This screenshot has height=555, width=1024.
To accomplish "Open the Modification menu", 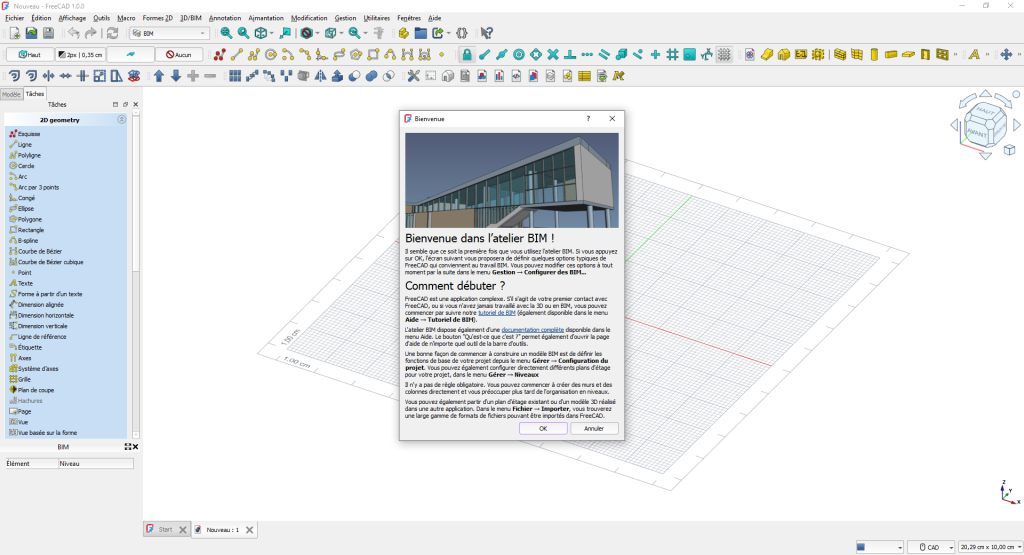I will (x=308, y=18).
